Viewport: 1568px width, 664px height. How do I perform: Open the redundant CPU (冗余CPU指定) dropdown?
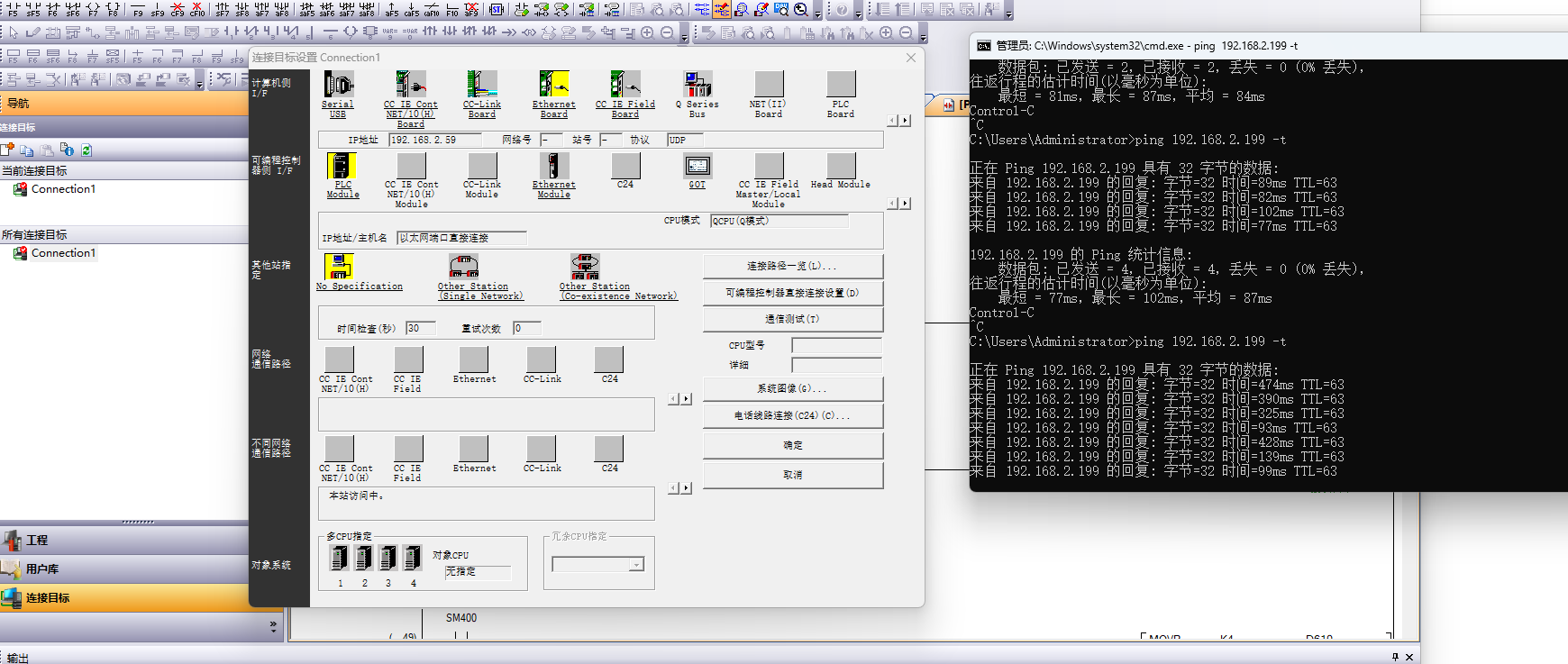coord(636,565)
